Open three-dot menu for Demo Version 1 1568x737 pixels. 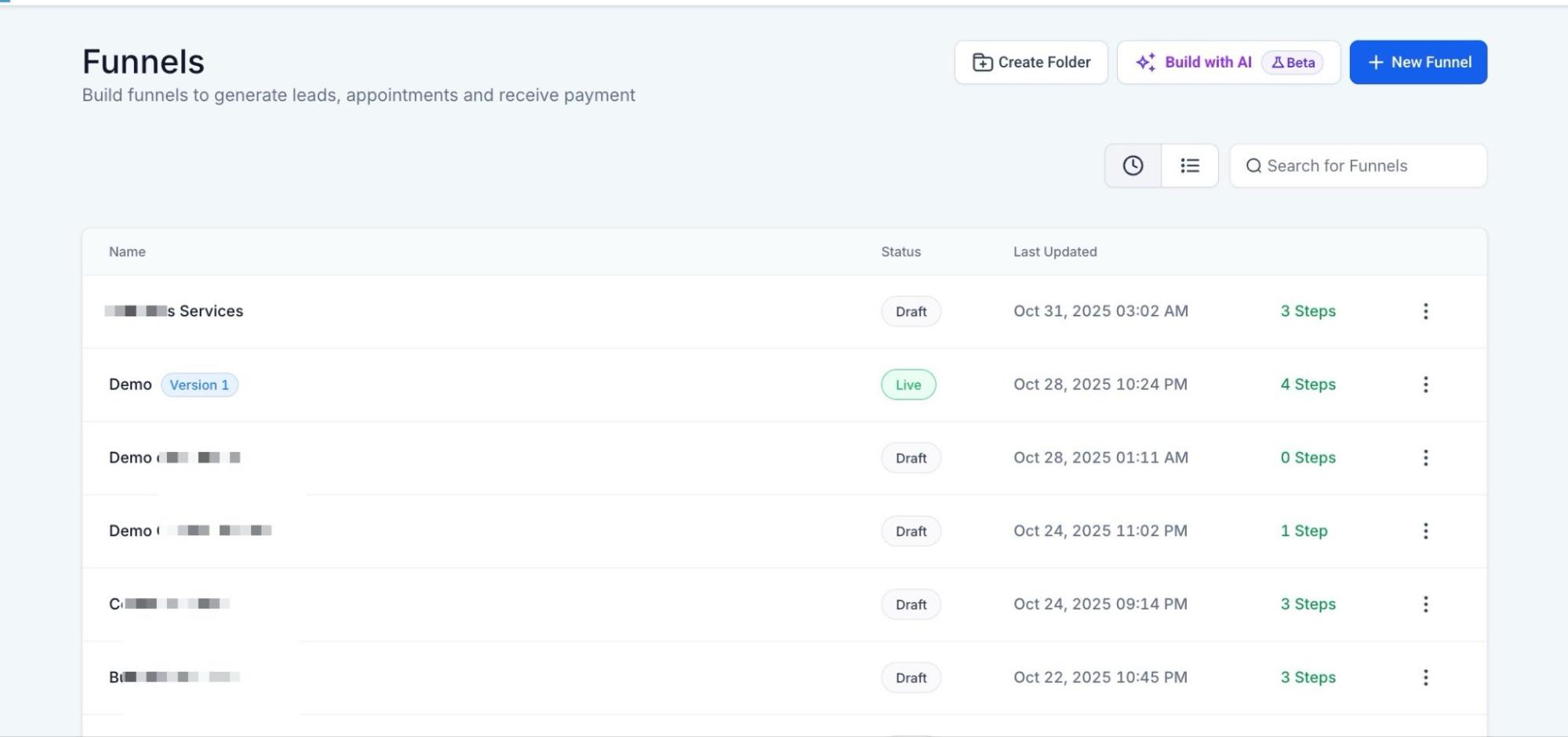1425,385
